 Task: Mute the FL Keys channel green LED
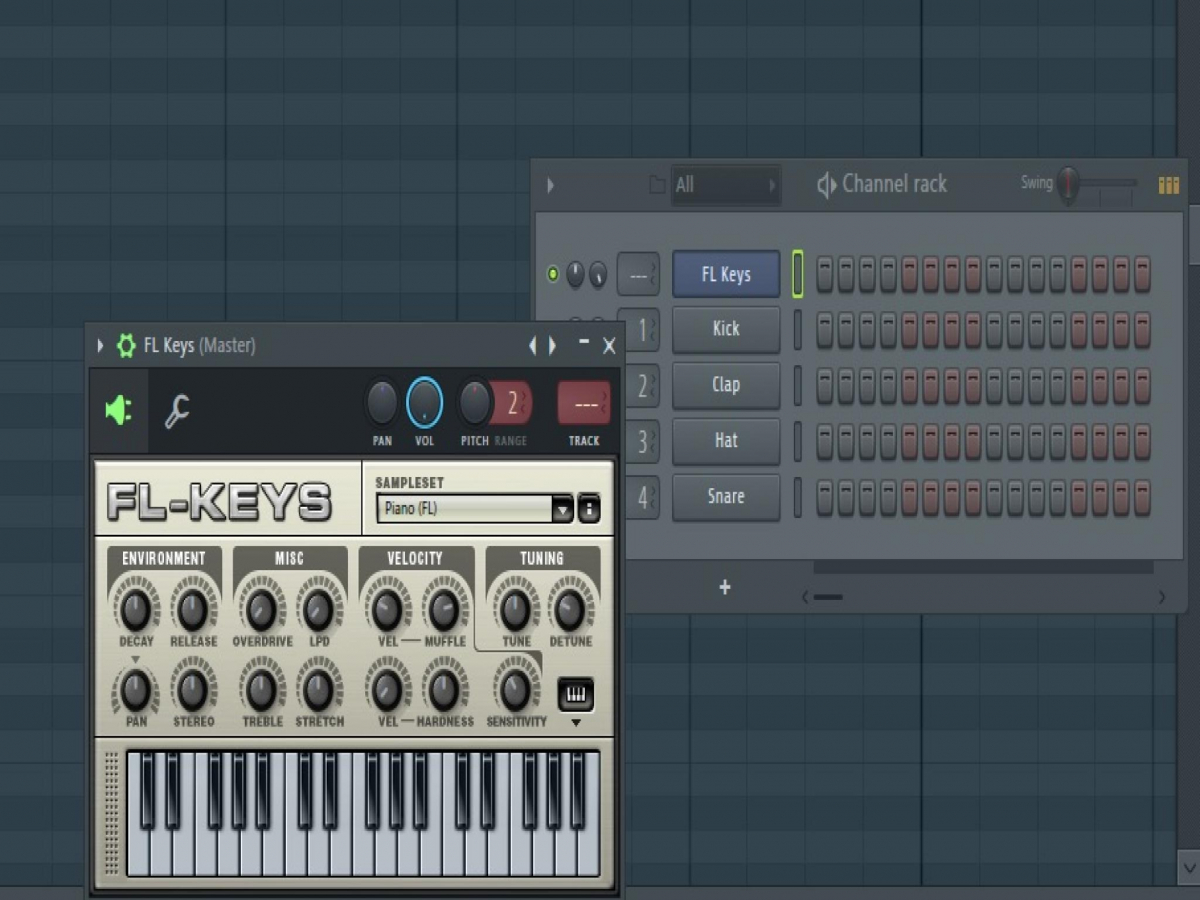point(553,274)
